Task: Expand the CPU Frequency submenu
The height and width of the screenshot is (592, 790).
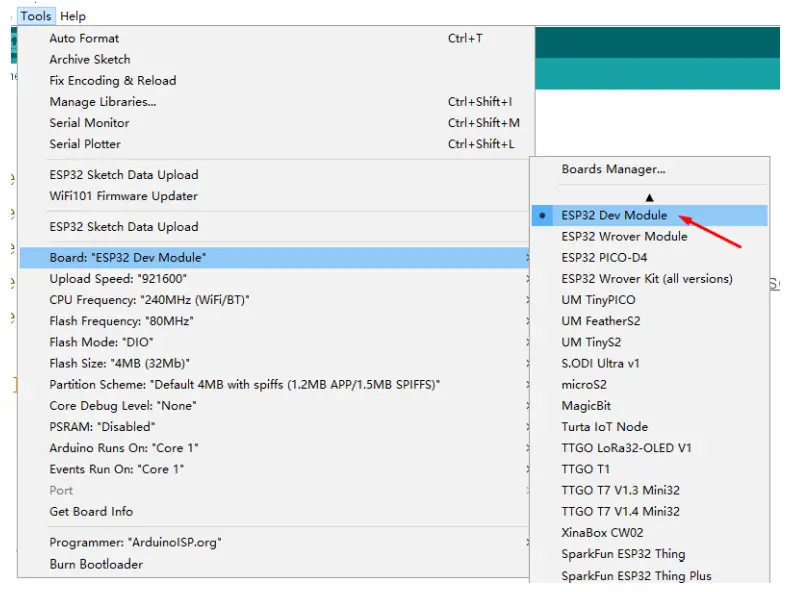Action: tap(149, 300)
